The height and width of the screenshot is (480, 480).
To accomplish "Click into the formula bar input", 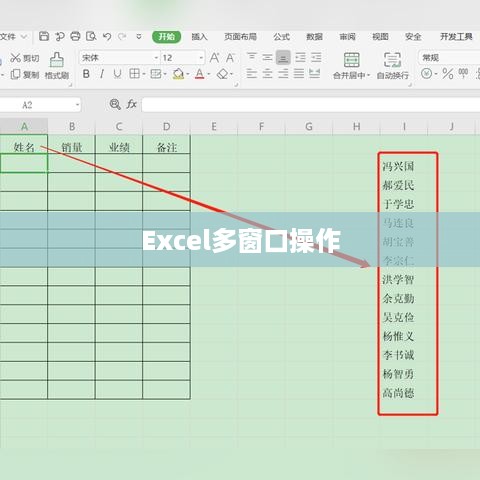I will (311, 105).
